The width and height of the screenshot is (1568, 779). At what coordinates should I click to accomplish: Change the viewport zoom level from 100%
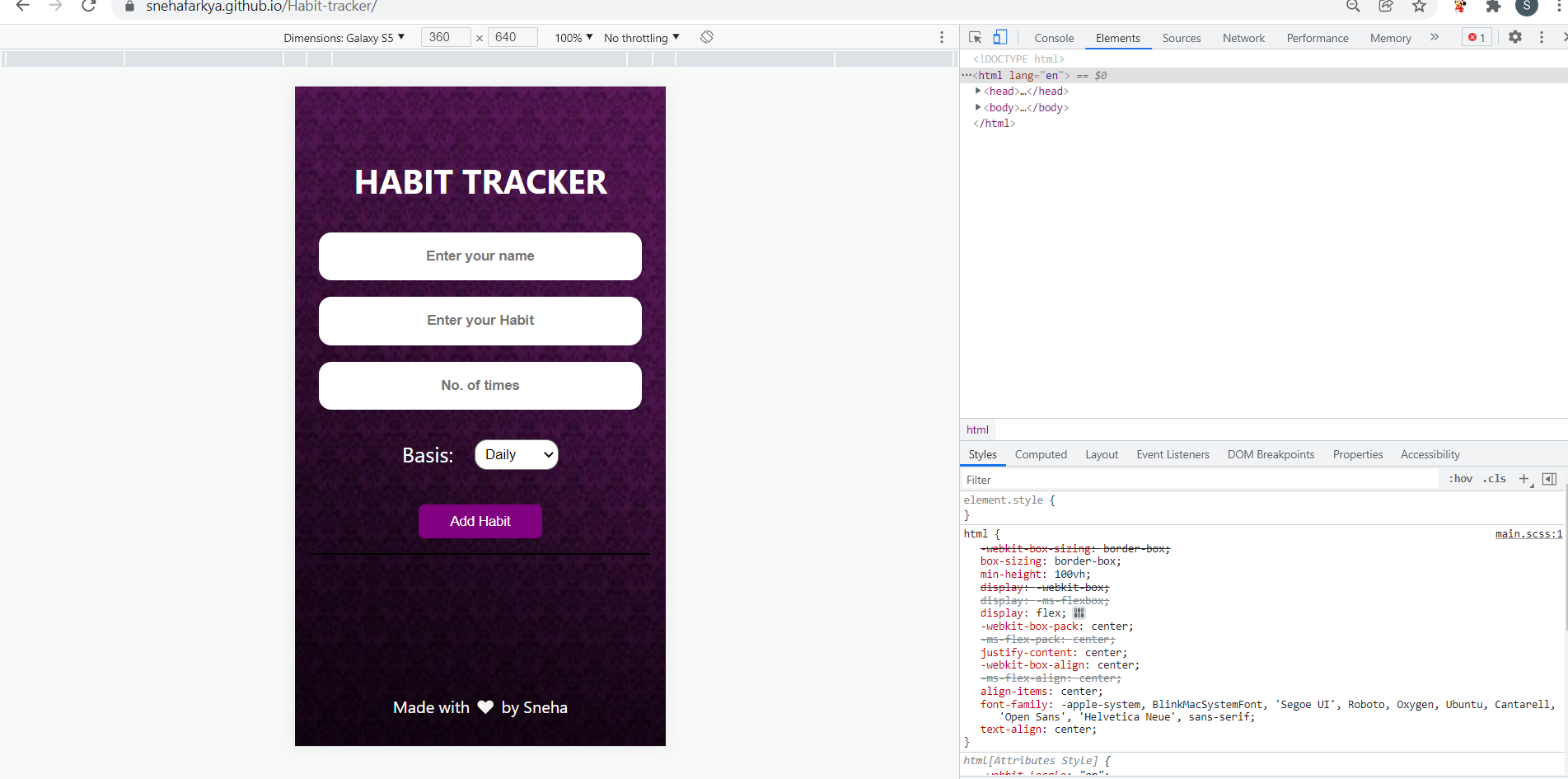[x=572, y=37]
